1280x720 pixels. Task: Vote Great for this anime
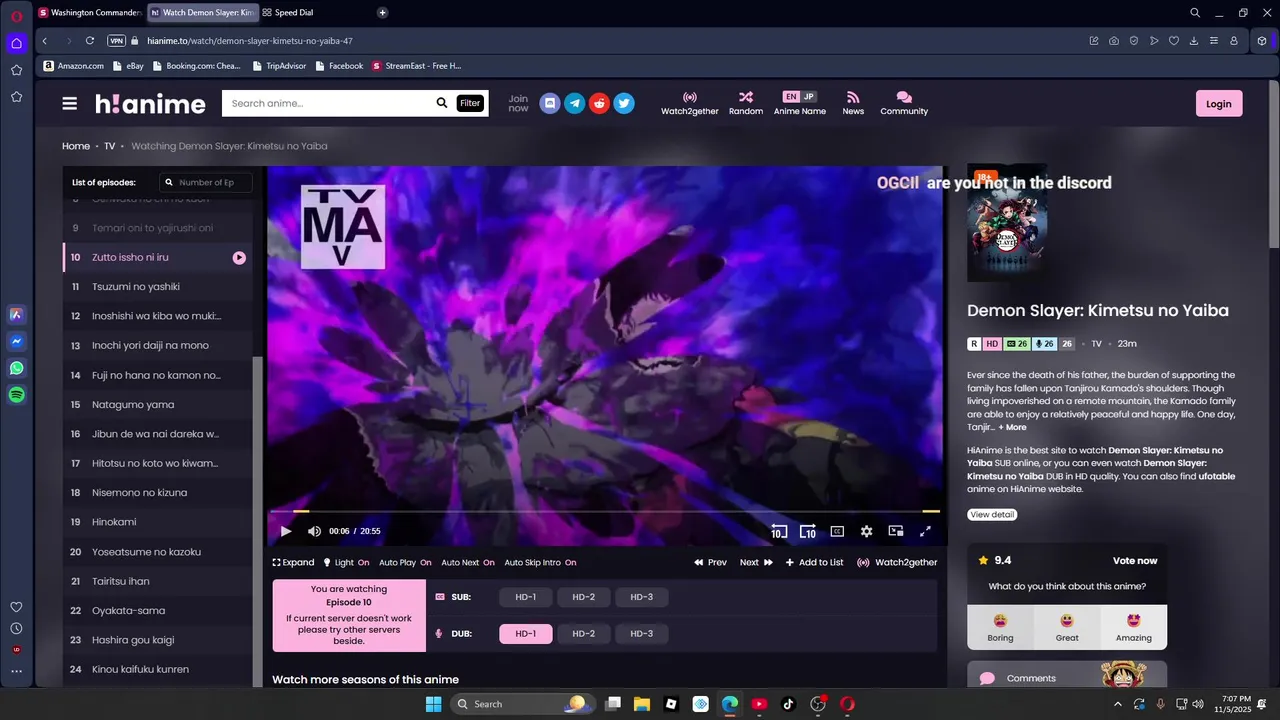1067,628
